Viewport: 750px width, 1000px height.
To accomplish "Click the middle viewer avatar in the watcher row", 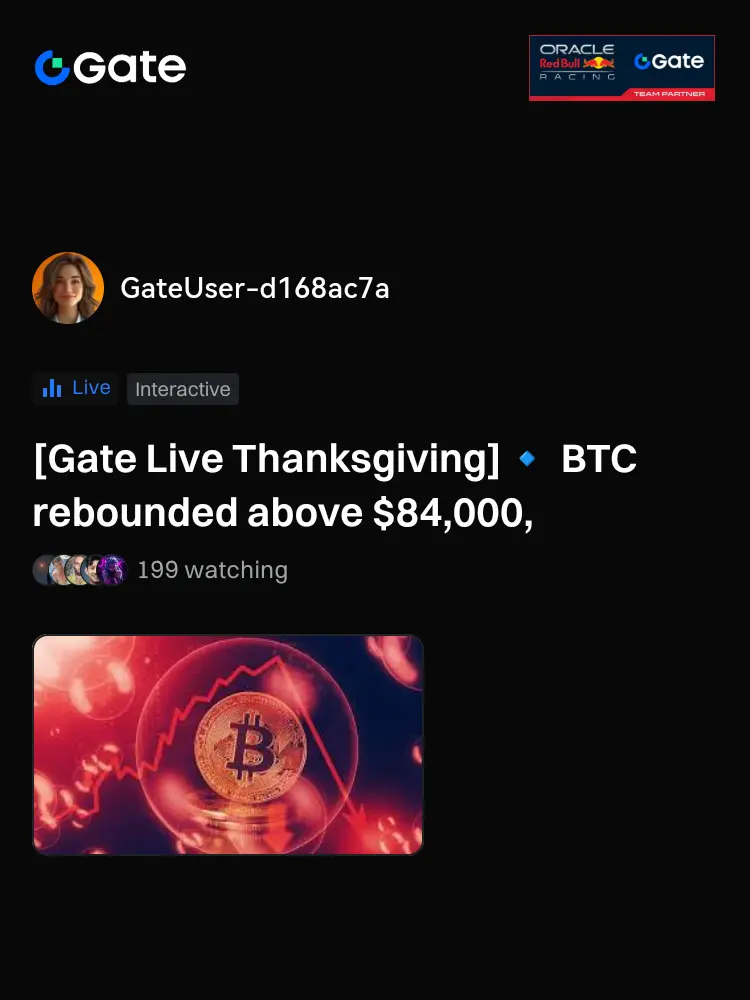I will coord(78,570).
